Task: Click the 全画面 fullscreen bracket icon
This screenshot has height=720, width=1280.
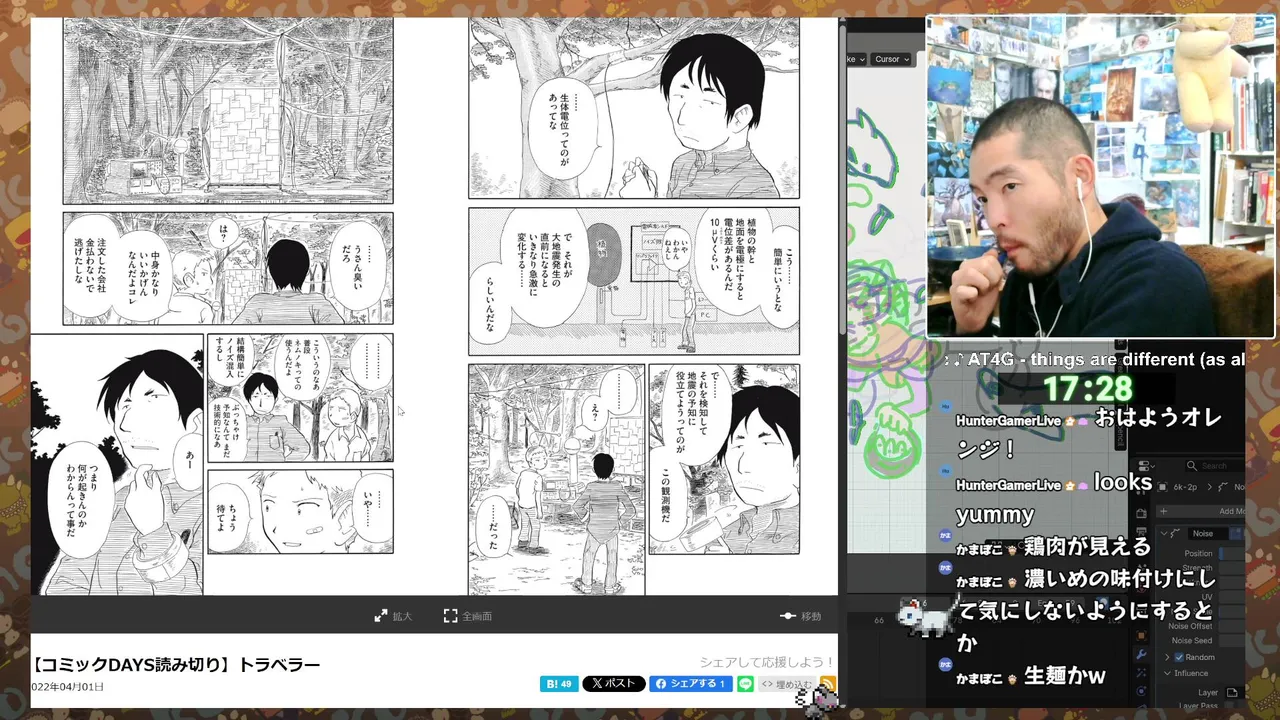Action: click(450, 616)
